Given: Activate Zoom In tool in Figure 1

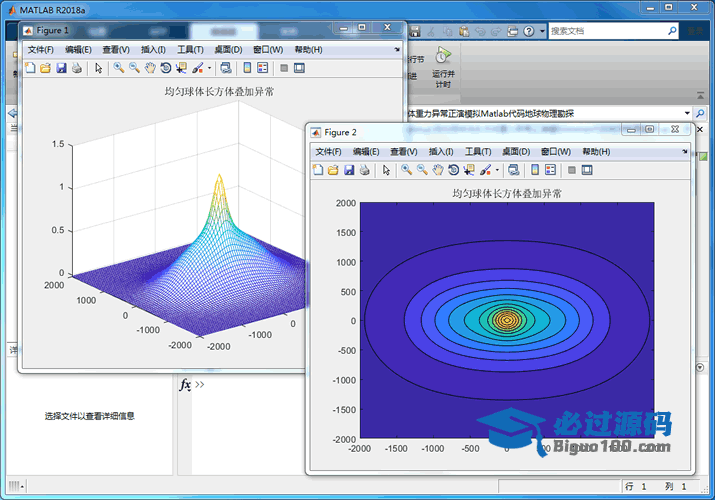Looking at the screenshot, I should click(119, 68).
